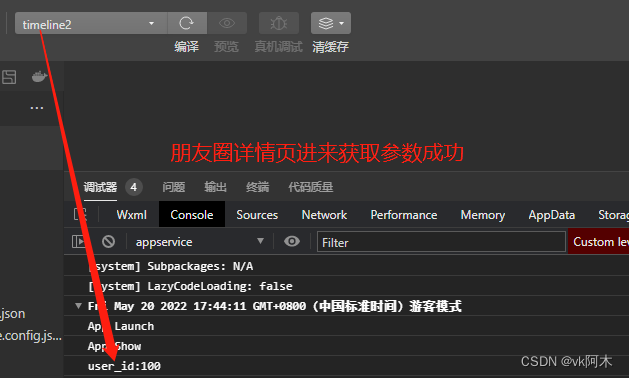Click the save layout sidebar icon
This screenshot has height=378, width=629.
pyautogui.click(x=9, y=77)
